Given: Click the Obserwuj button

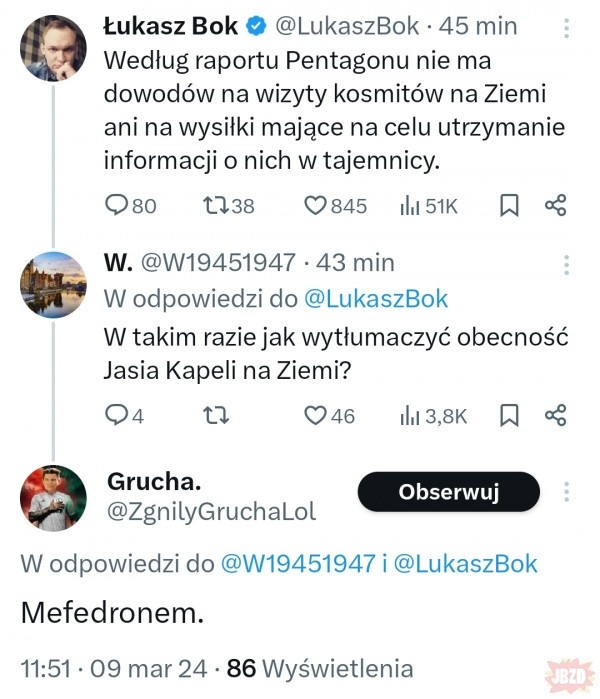Looking at the screenshot, I should [x=448, y=492].
